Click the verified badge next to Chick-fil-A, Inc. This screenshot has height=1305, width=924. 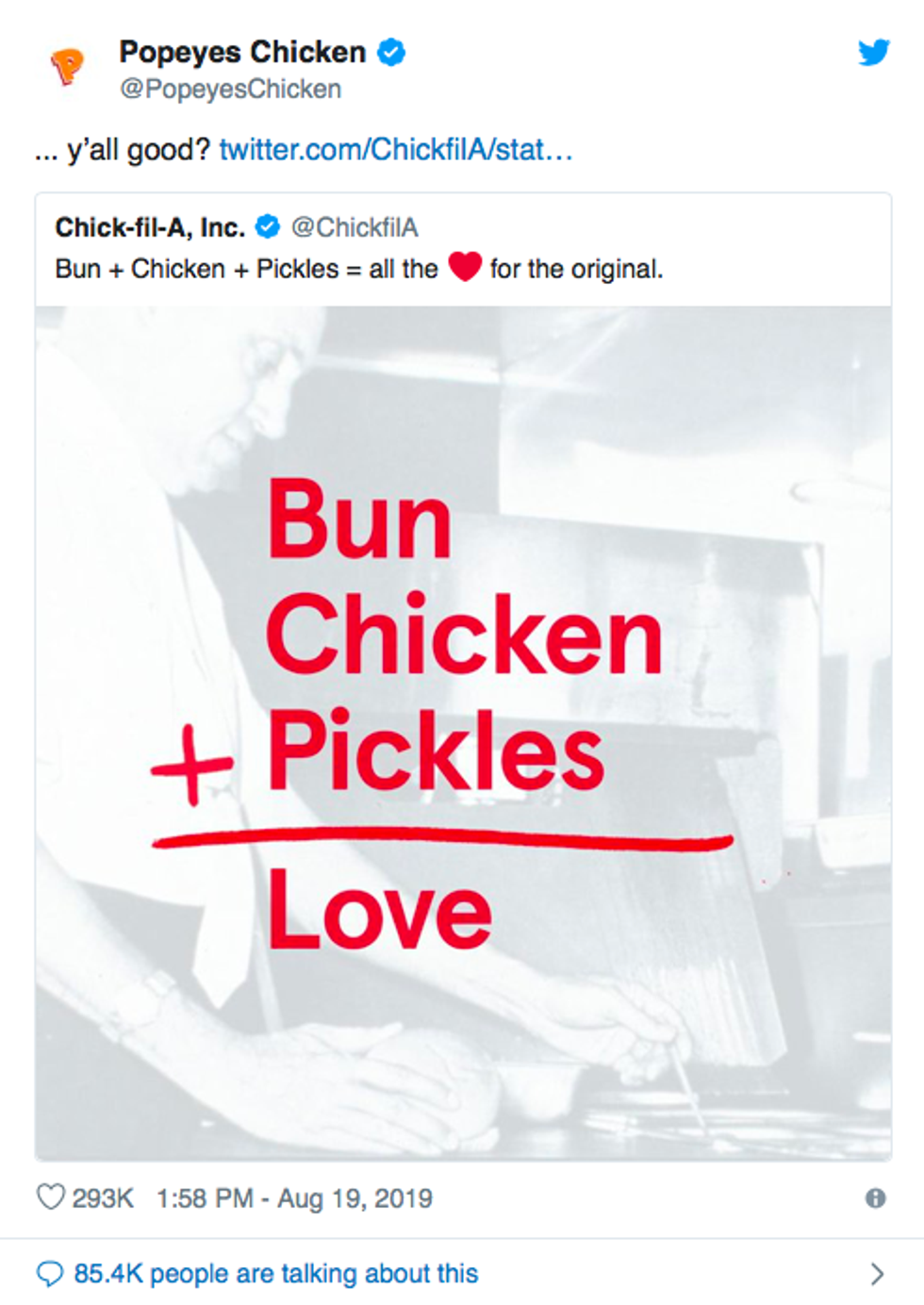268,224
